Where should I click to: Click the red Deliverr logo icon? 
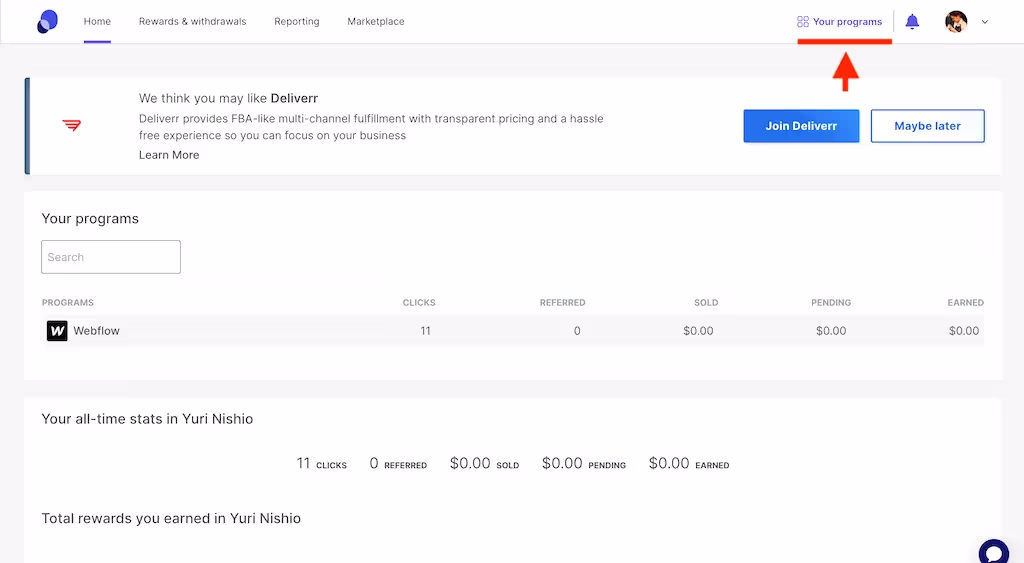pyautogui.click(x=72, y=125)
